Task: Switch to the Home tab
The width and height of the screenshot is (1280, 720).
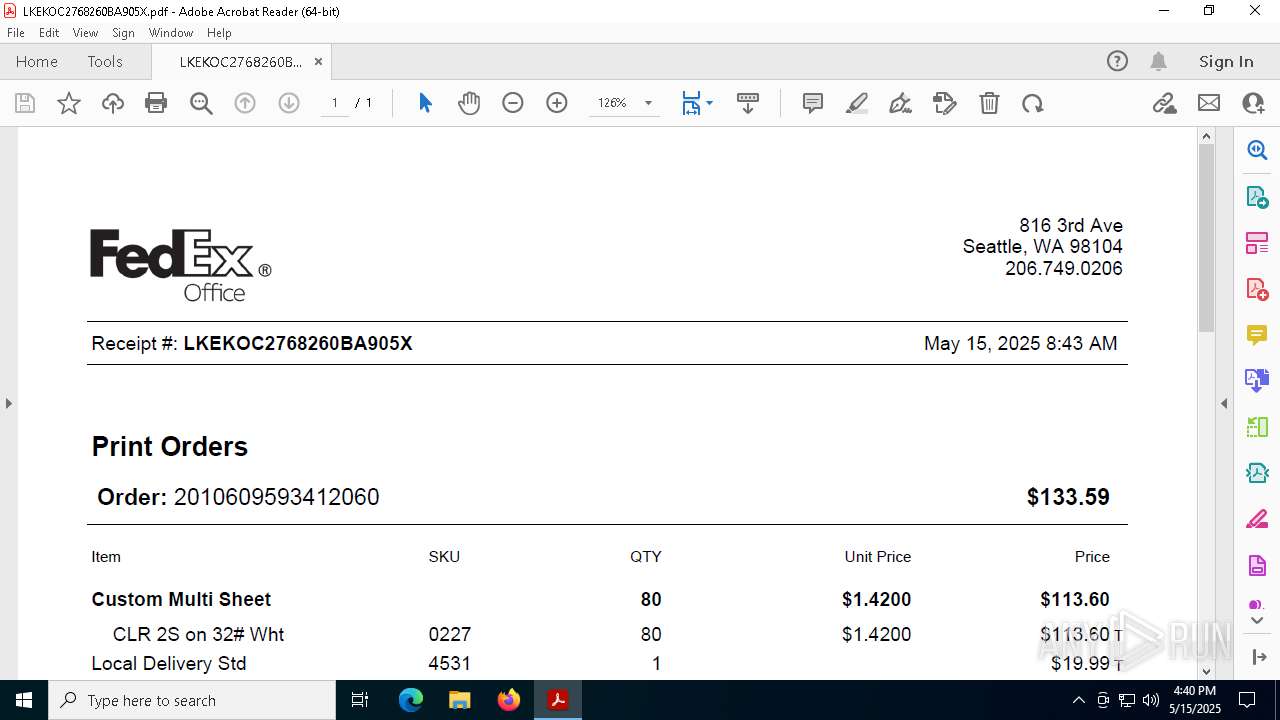Action: (37, 61)
